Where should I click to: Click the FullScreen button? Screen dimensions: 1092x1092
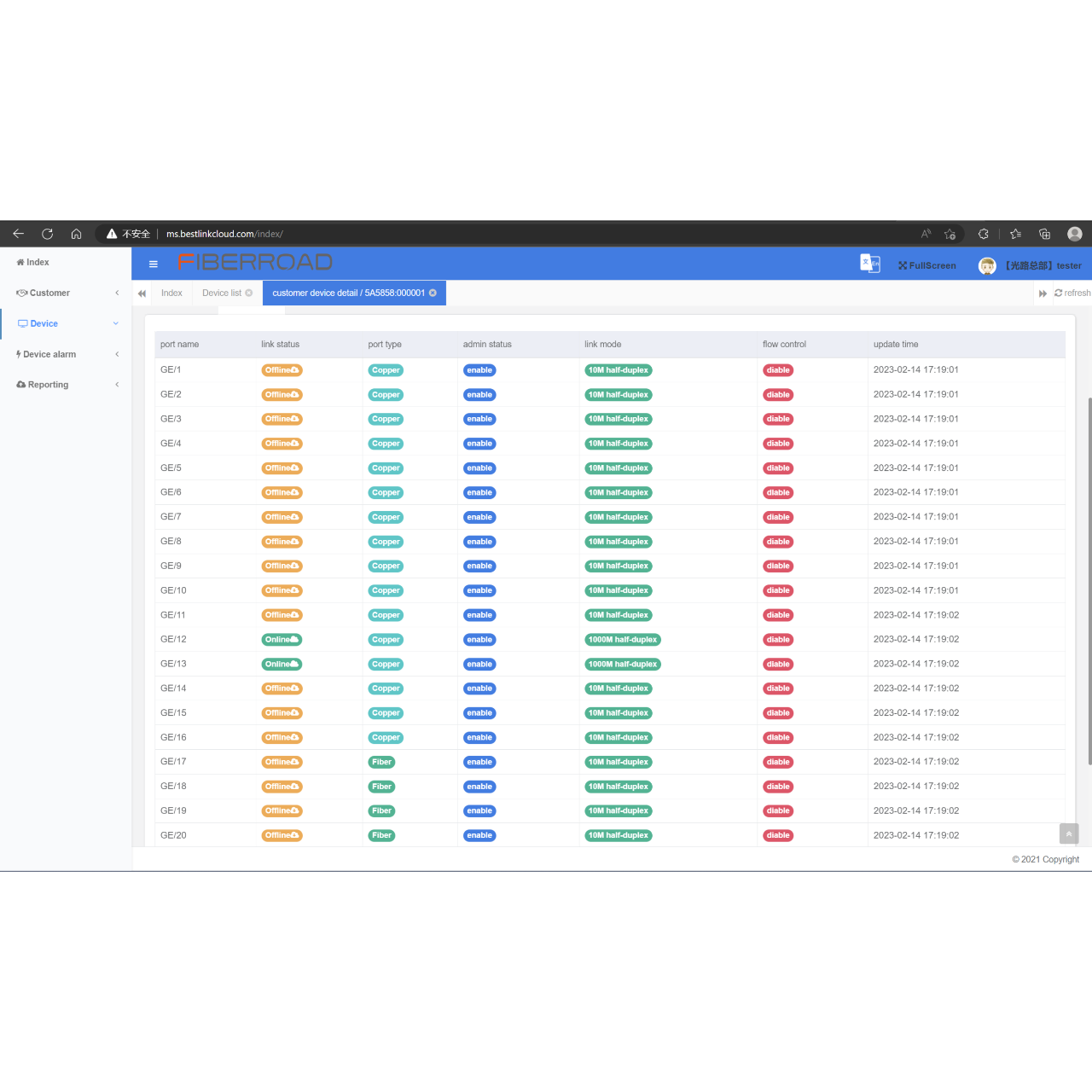927,266
